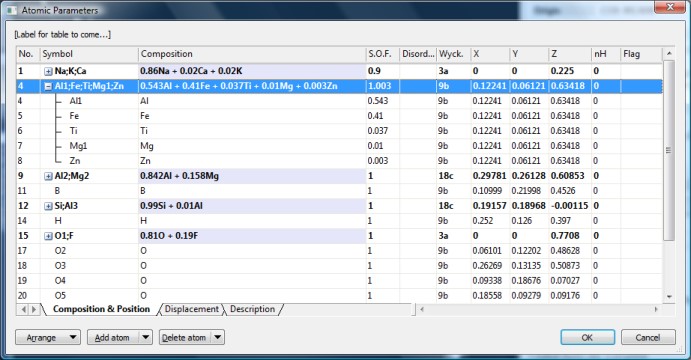Click the Y column header
Viewport: 691px width, 360px height.
(529, 54)
